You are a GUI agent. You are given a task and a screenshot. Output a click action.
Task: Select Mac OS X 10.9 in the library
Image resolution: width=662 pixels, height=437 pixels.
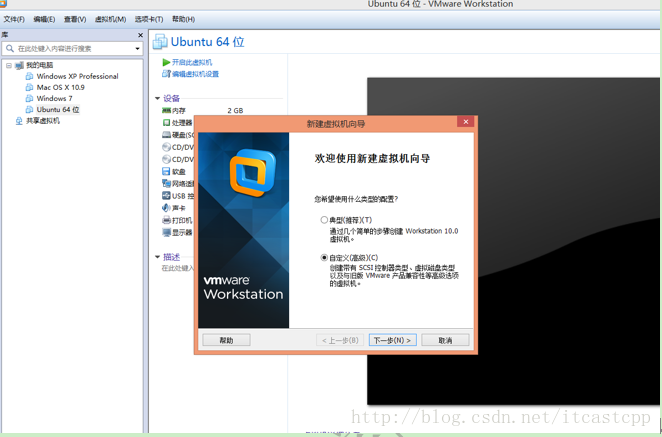tap(60, 87)
